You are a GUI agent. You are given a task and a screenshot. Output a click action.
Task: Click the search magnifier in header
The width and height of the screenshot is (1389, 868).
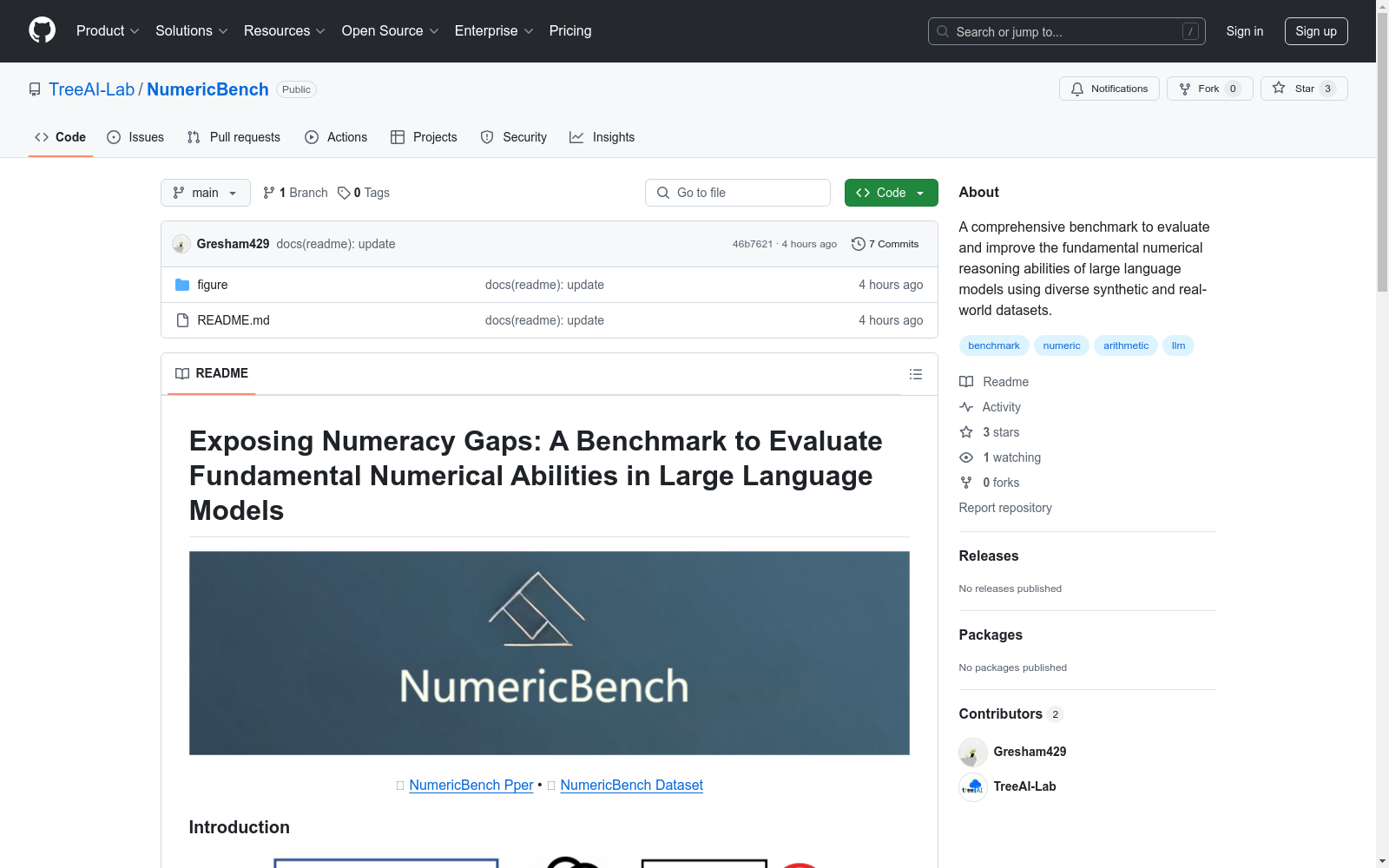(x=942, y=31)
